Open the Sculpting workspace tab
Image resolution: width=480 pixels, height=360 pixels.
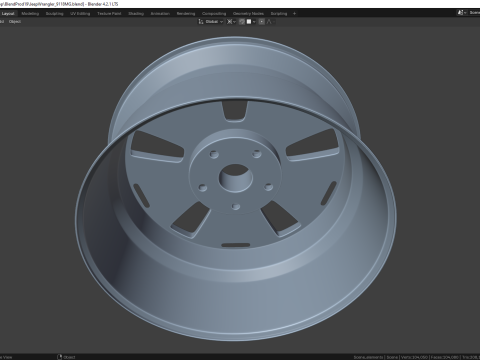[55, 14]
